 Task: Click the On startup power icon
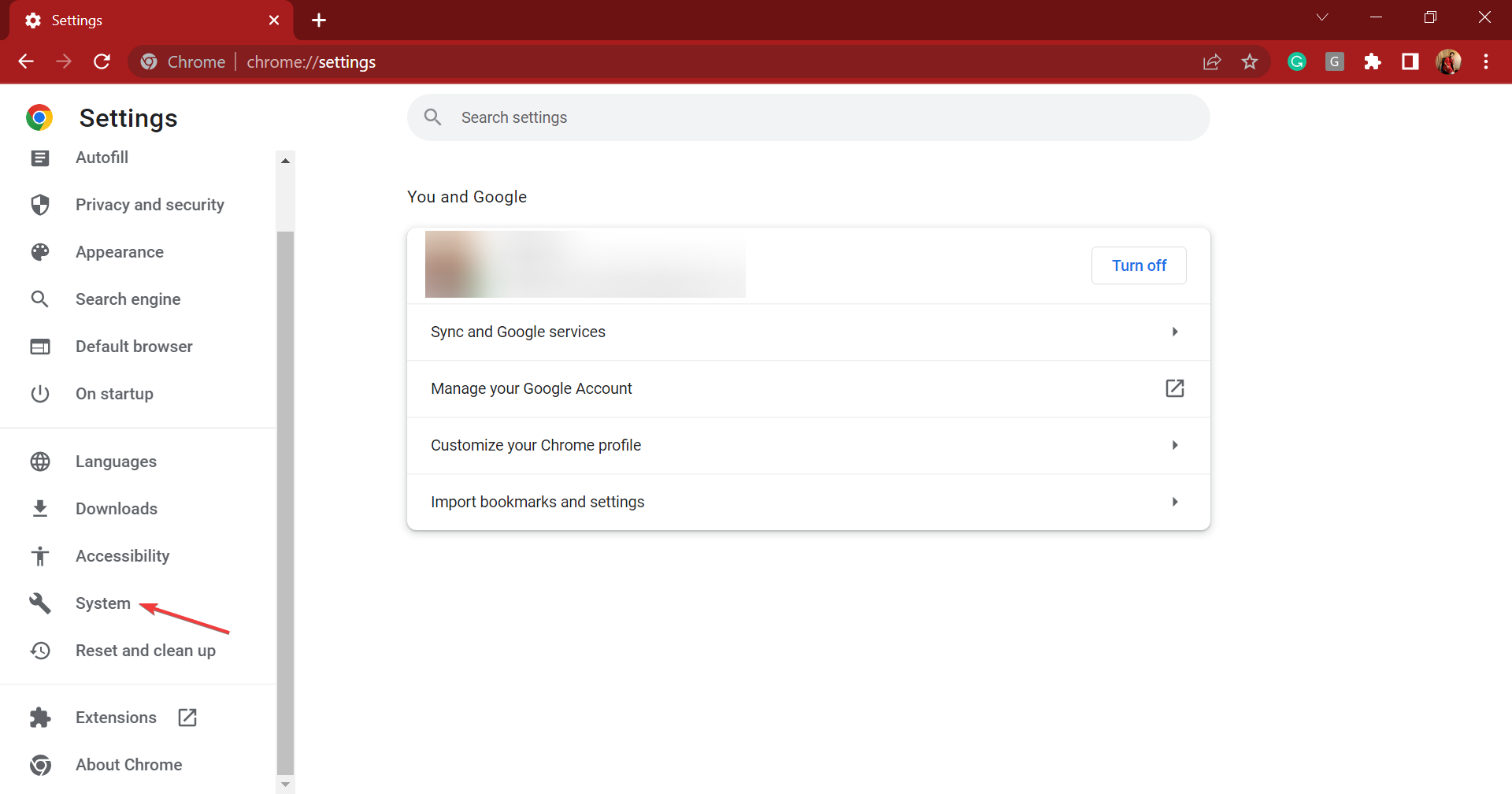click(40, 394)
